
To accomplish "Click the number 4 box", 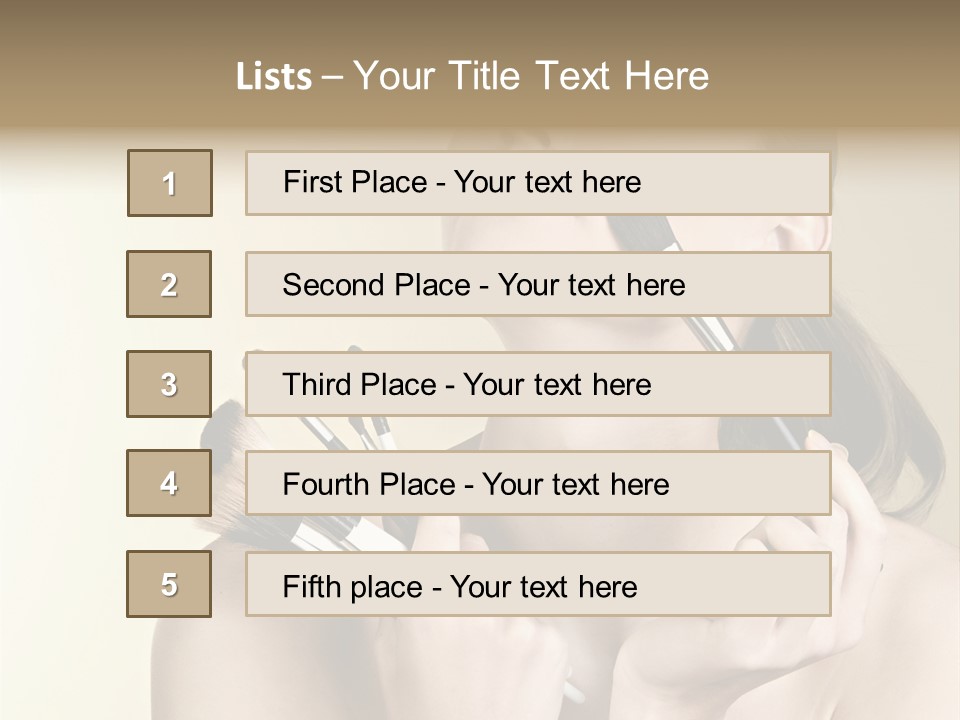I will click(169, 483).
